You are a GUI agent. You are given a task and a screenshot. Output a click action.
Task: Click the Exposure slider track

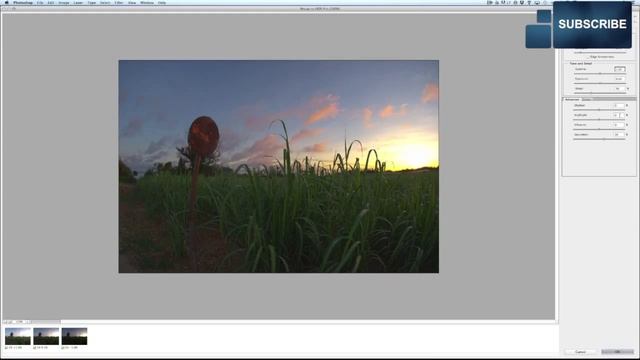(x=600, y=83)
